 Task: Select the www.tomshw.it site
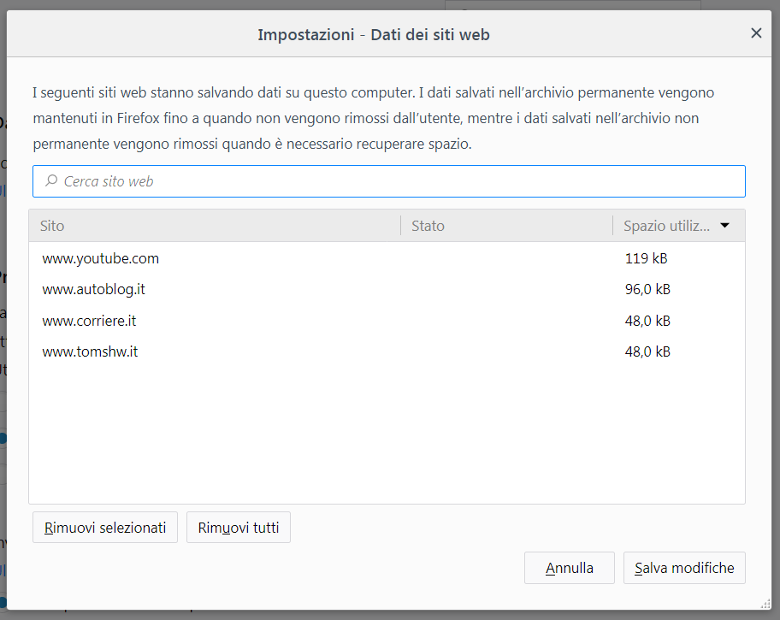[90, 352]
